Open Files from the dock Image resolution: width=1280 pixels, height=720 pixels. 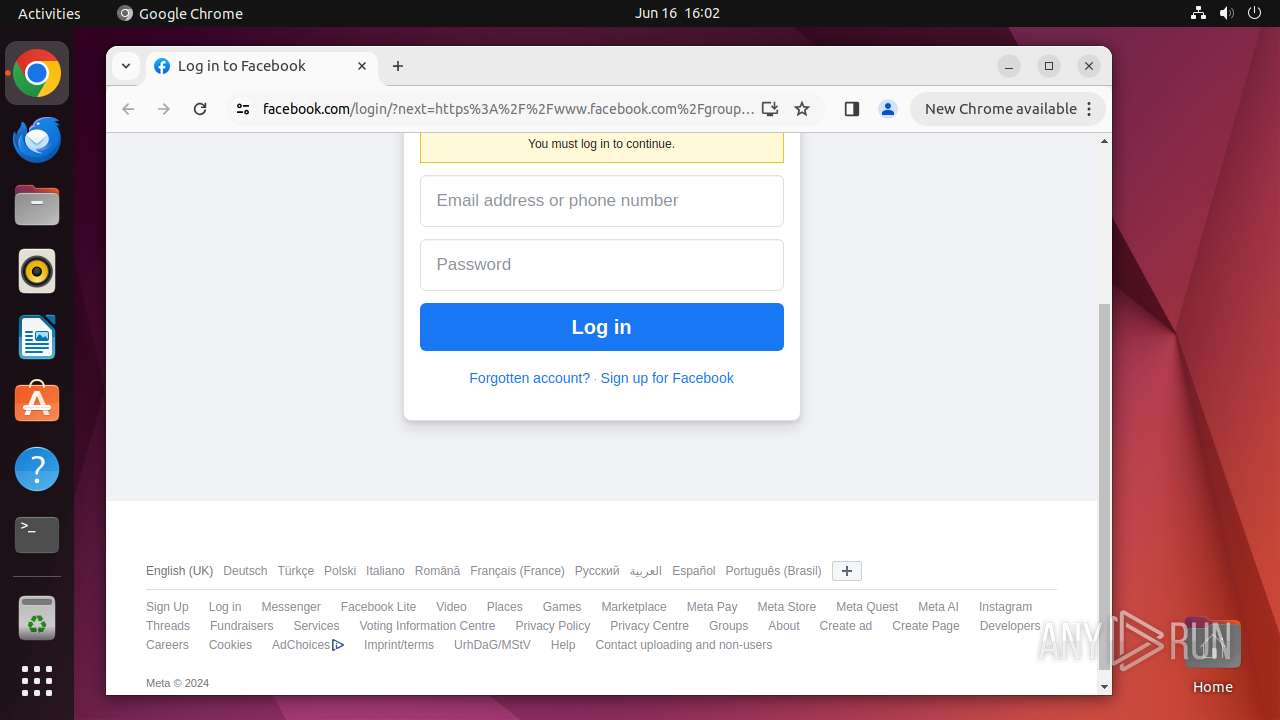[37, 206]
